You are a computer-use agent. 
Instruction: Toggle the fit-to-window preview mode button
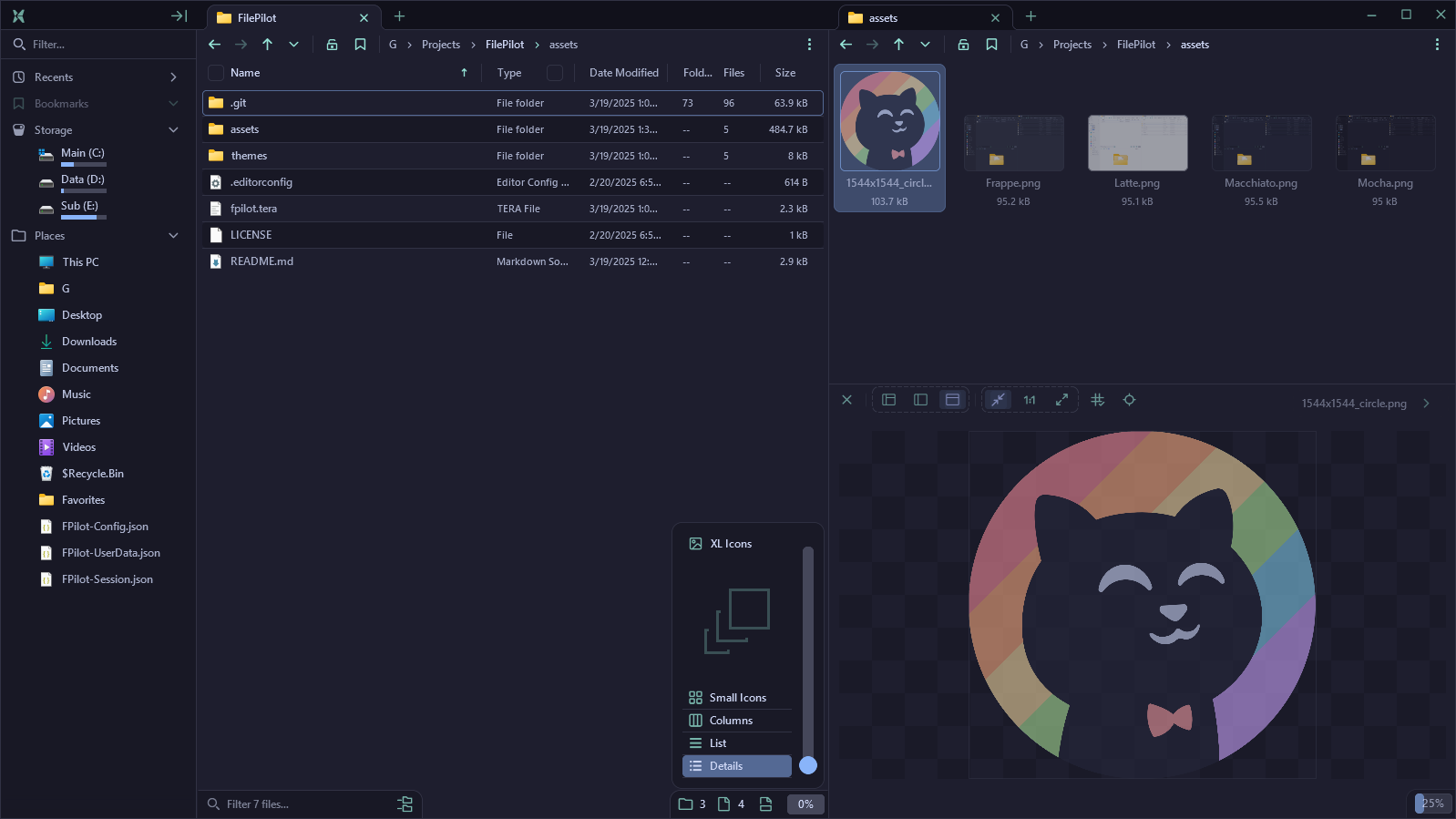click(999, 400)
